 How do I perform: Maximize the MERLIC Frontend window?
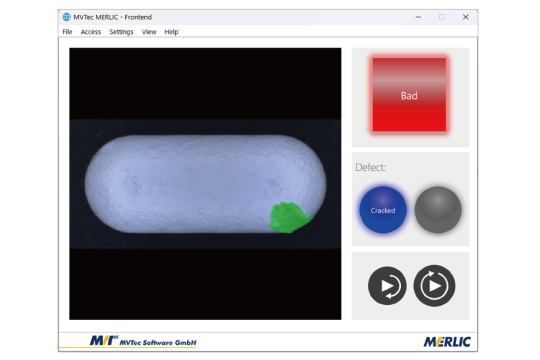(442, 17)
